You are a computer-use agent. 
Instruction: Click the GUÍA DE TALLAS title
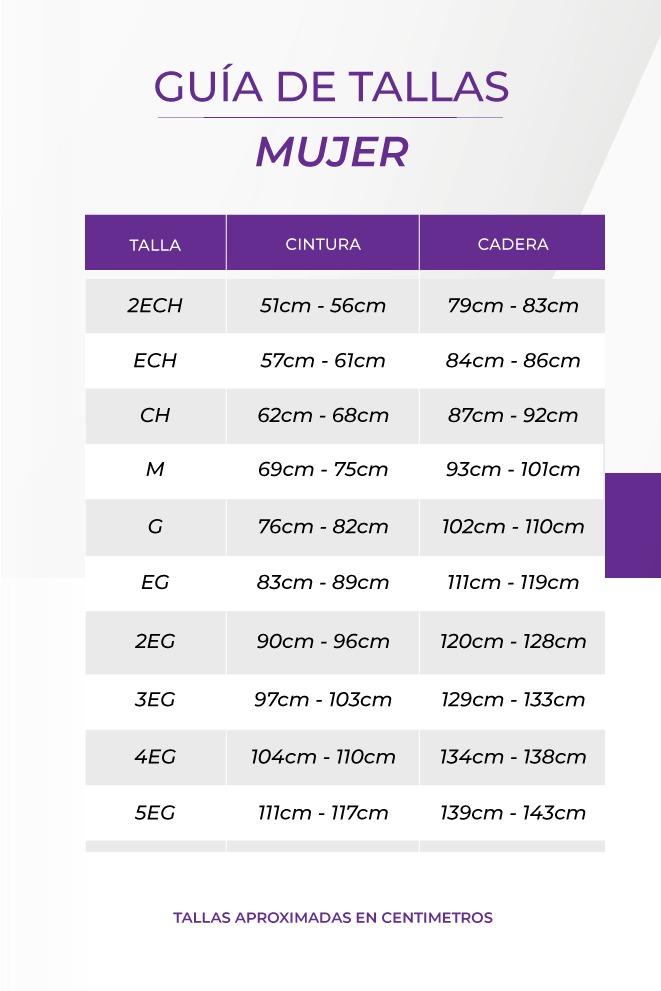point(331,87)
